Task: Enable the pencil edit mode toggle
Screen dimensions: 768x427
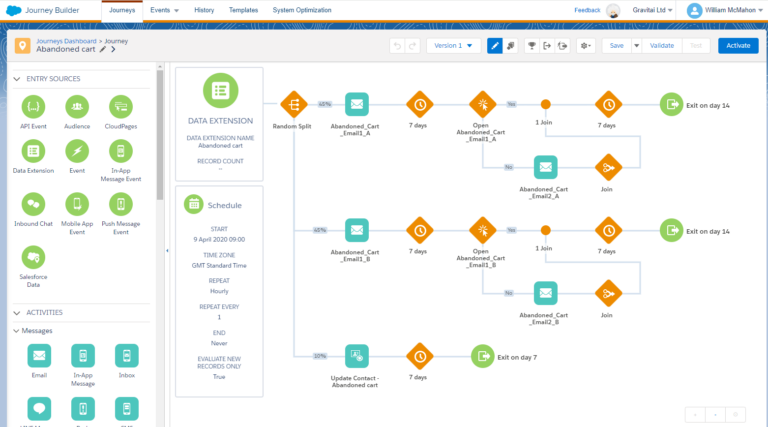Action: click(494, 46)
